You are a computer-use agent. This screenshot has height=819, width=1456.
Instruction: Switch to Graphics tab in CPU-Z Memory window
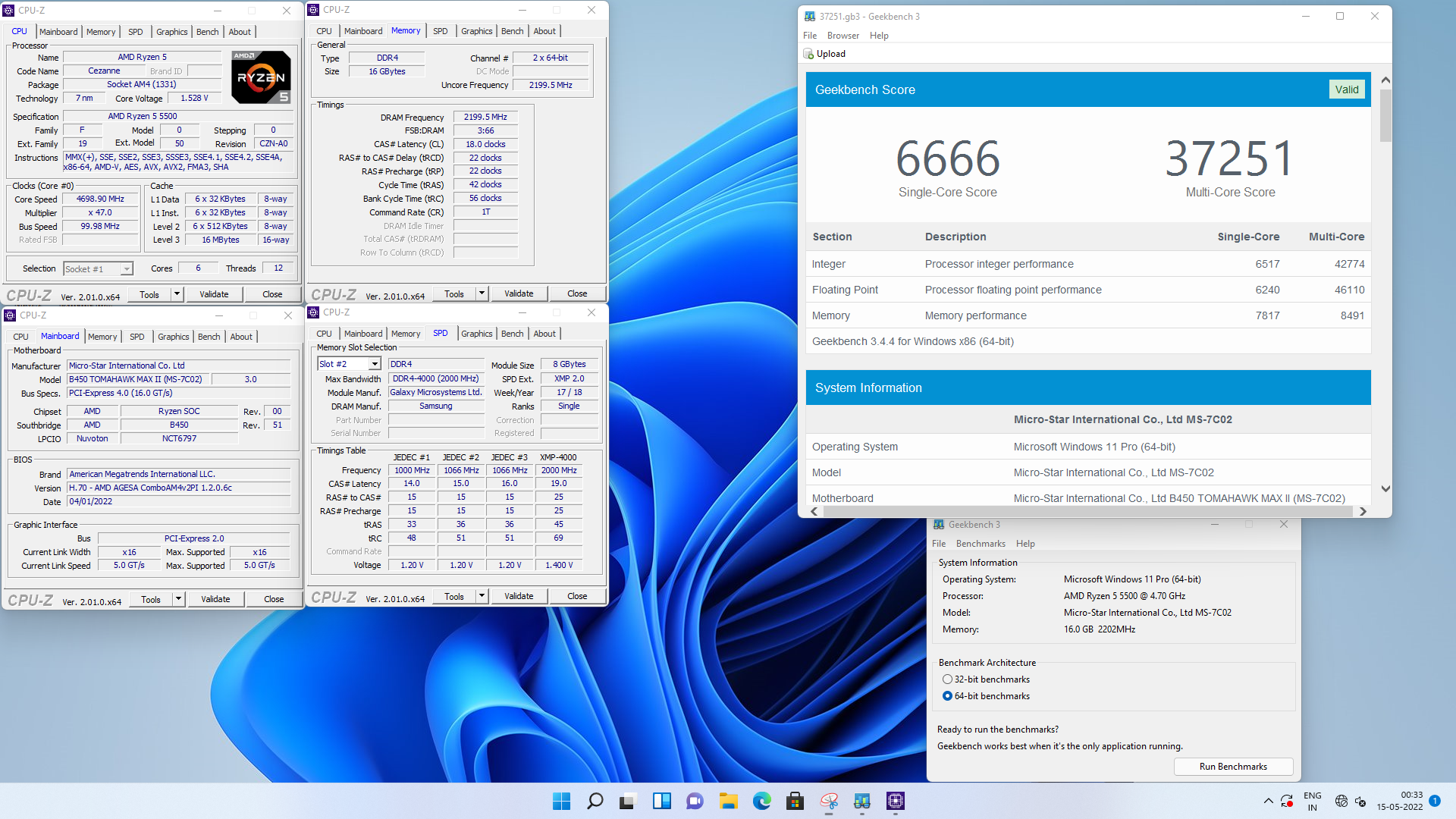tap(477, 31)
